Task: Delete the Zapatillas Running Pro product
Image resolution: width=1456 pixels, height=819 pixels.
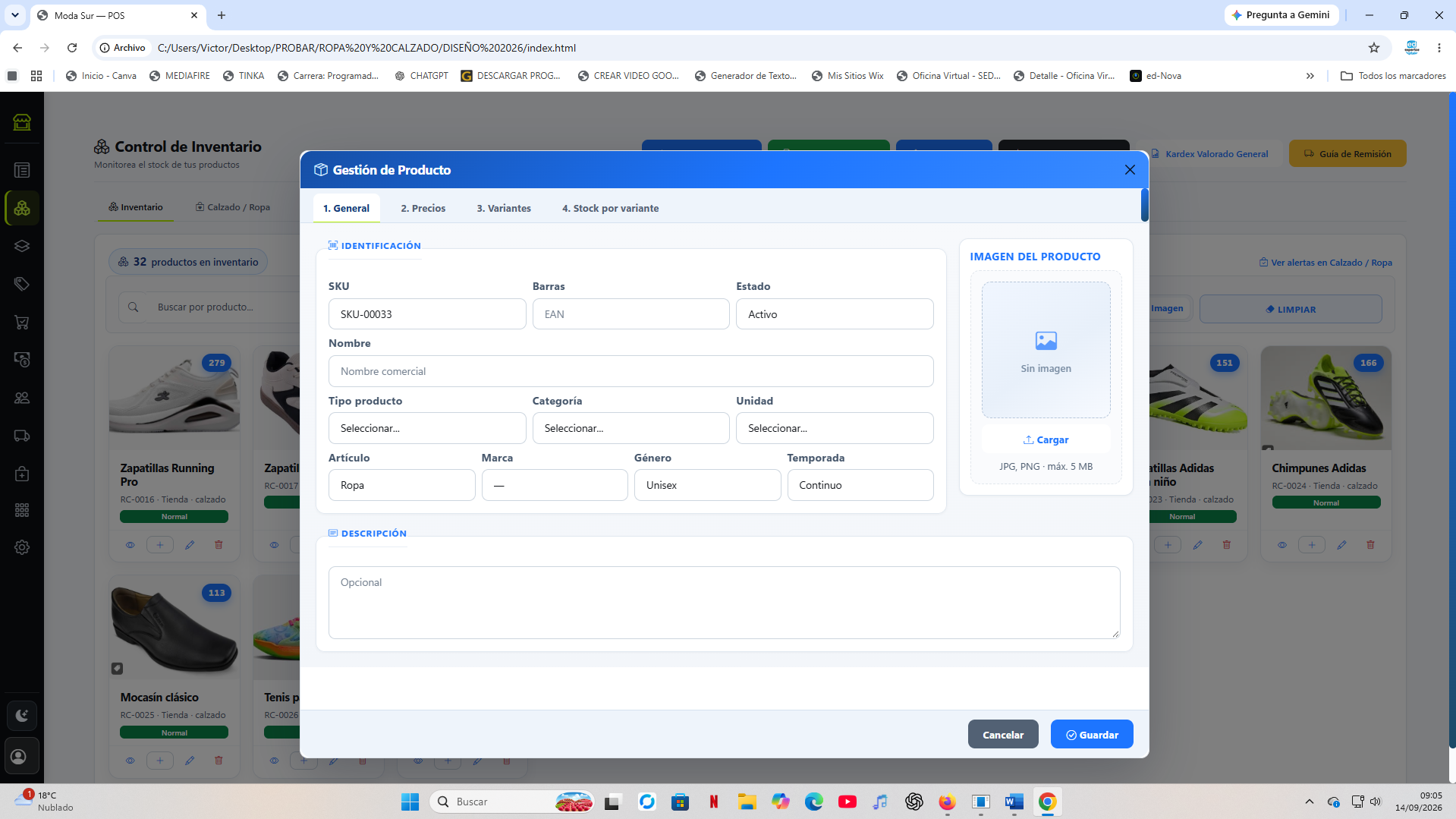Action: click(x=219, y=545)
